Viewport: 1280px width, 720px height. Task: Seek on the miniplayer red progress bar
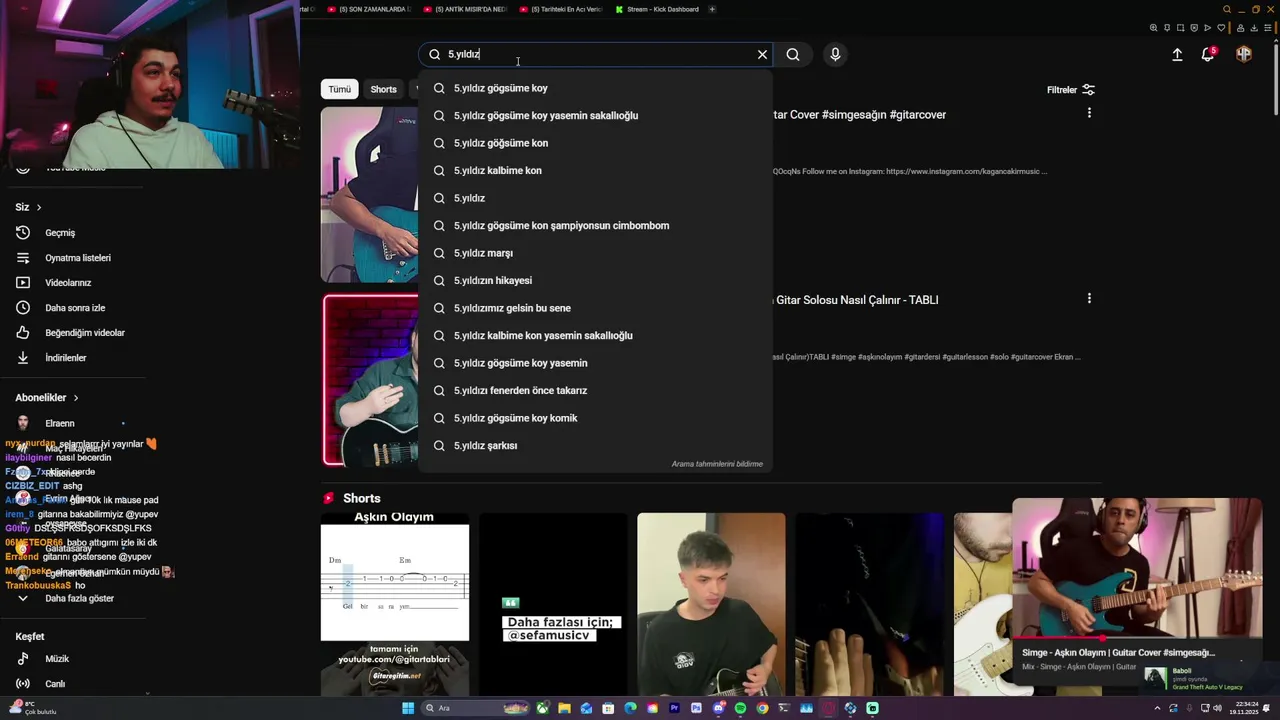coord(1137,638)
